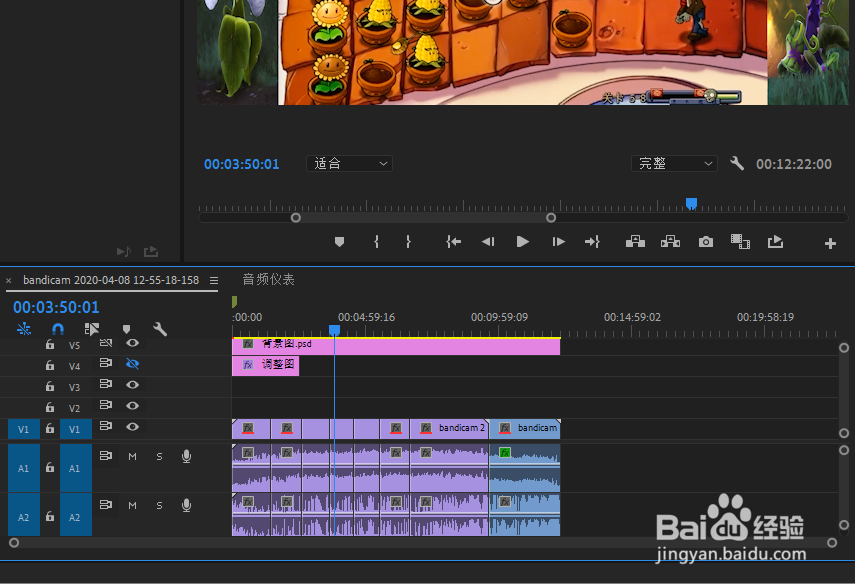Screen dimensions: 855x584
Task: Click the Program Monitor zoom scroll bar
Action: click(x=424, y=218)
